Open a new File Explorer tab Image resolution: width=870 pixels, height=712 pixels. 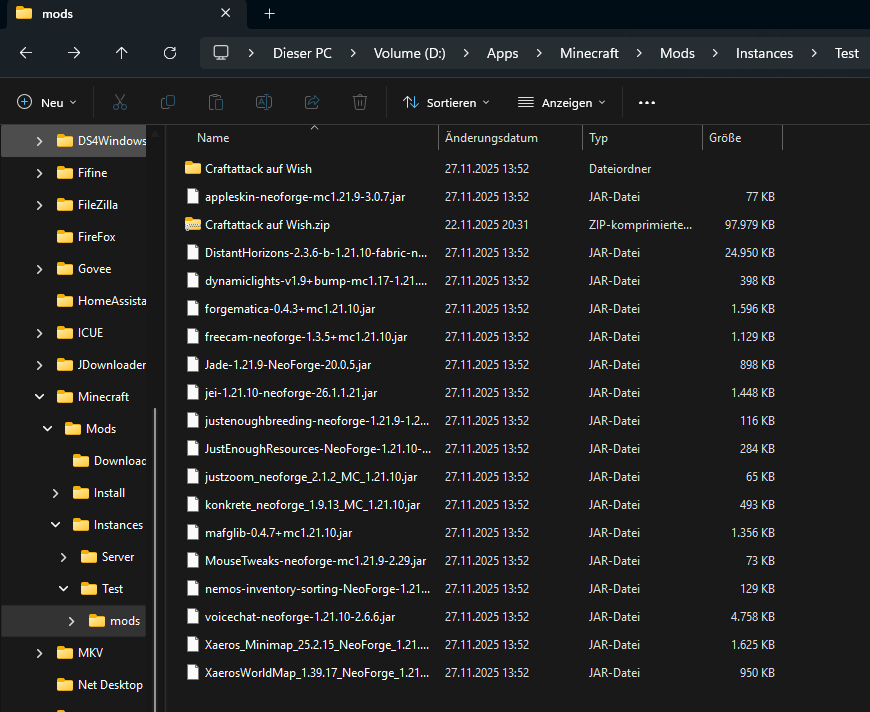269,14
